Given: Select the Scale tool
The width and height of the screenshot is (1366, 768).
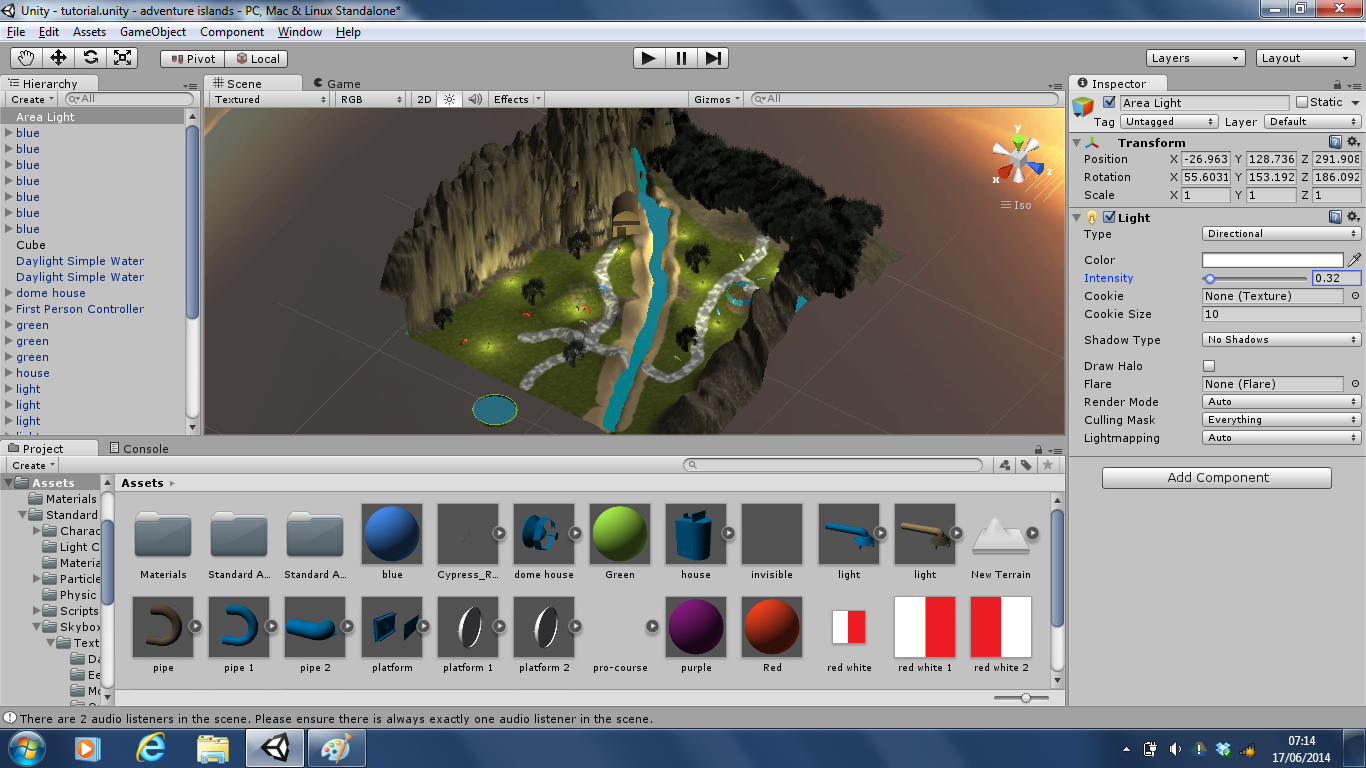Looking at the screenshot, I should click(122, 58).
